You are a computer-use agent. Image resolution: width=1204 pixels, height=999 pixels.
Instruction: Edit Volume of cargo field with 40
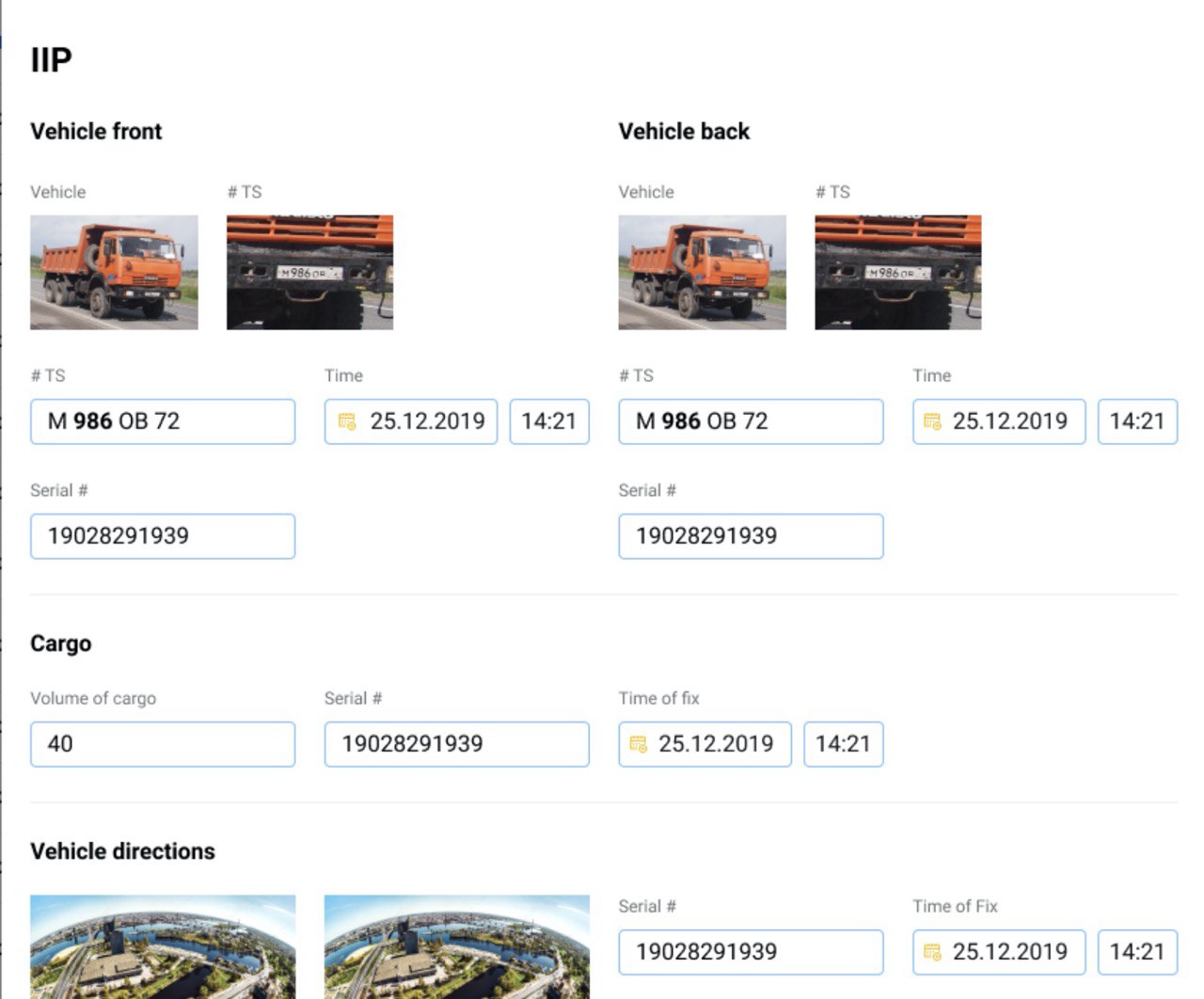coord(163,744)
